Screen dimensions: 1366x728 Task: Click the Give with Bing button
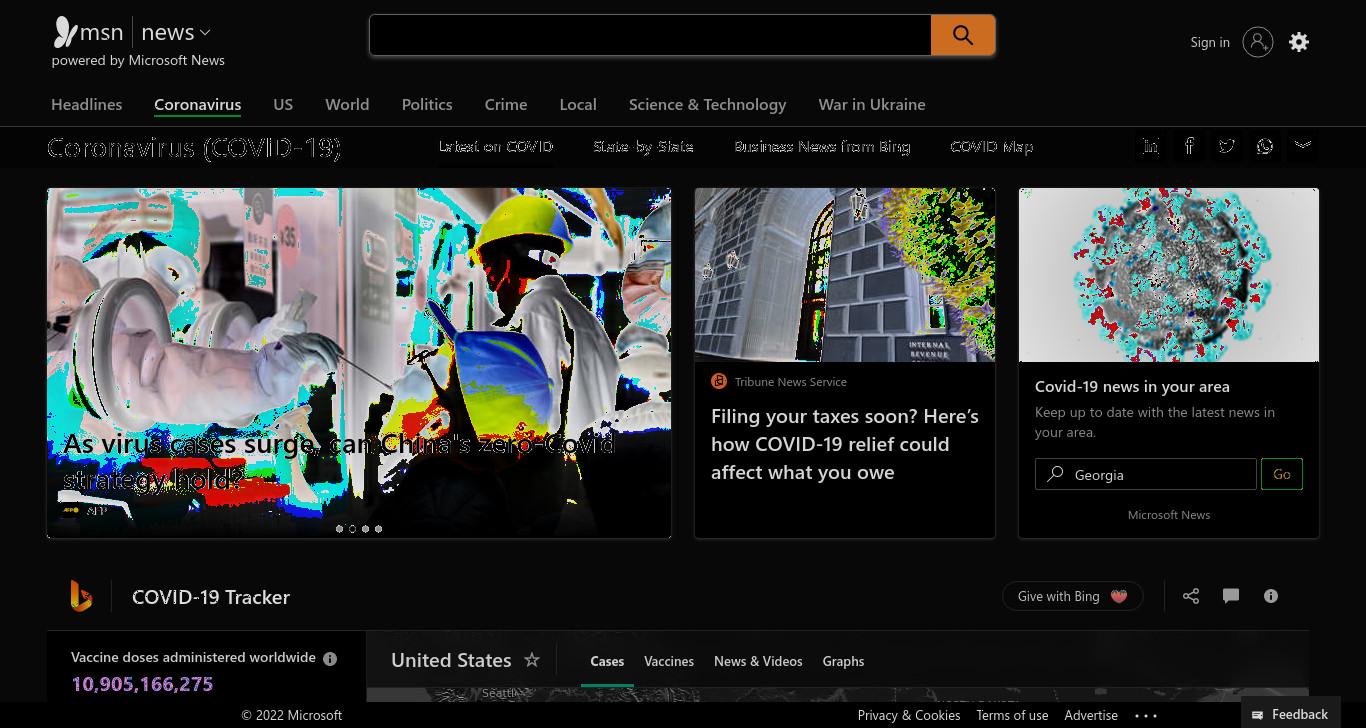[x=1073, y=596]
